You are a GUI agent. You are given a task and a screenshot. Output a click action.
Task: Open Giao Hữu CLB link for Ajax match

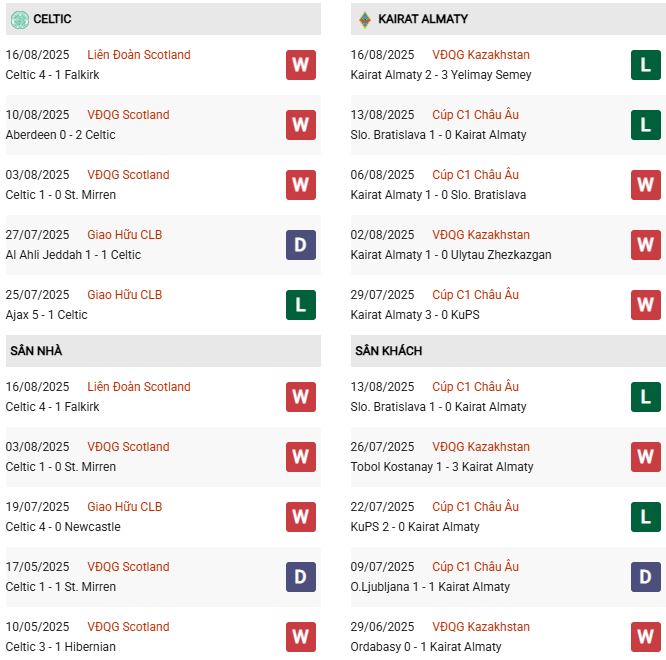coord(124,295)
